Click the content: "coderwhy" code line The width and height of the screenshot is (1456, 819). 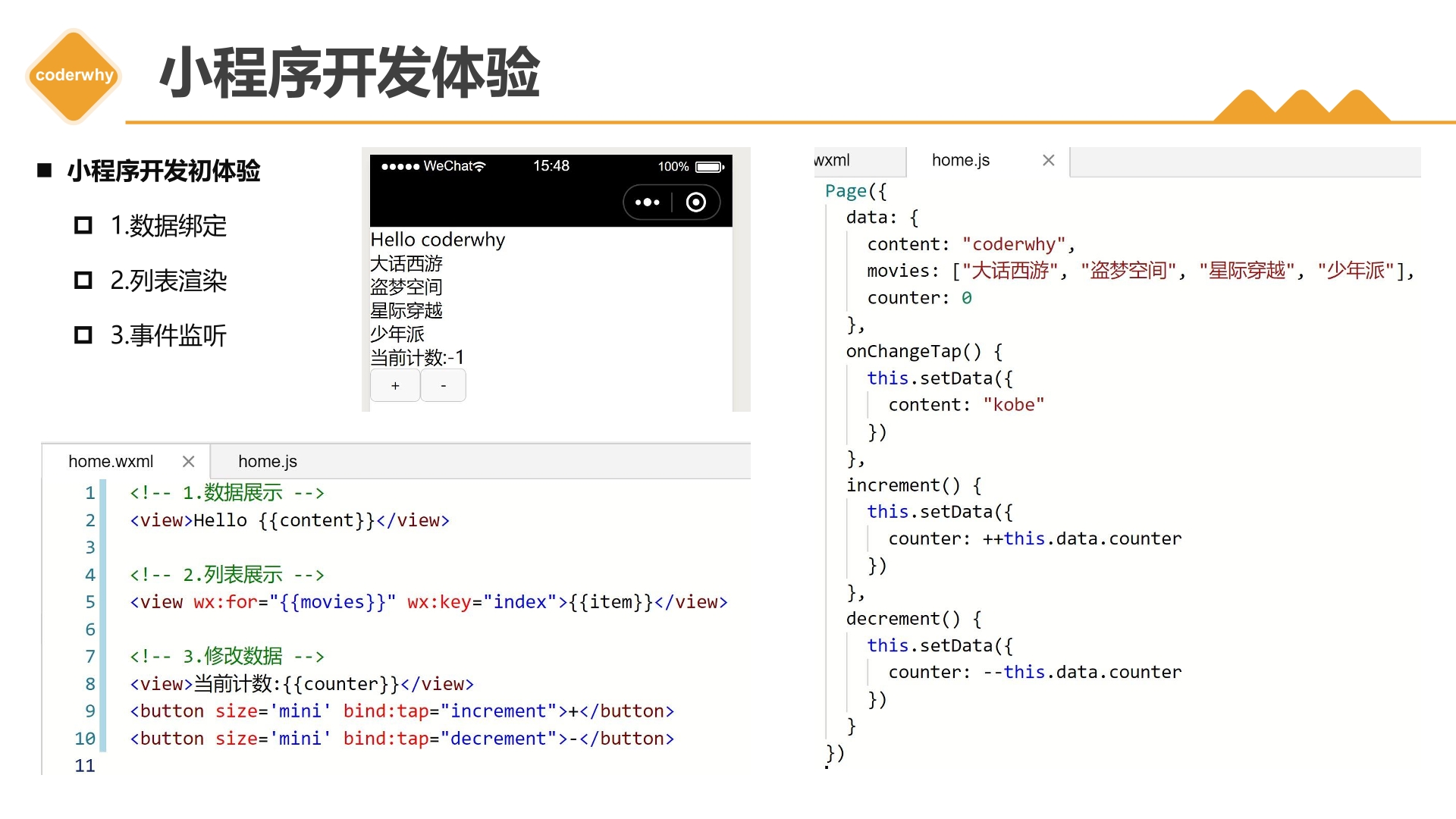(971, 244)
